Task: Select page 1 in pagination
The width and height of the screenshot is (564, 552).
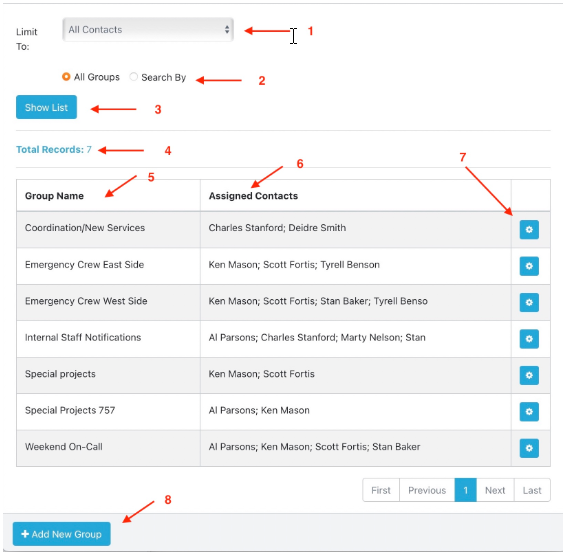Action: tap(465, 490)
